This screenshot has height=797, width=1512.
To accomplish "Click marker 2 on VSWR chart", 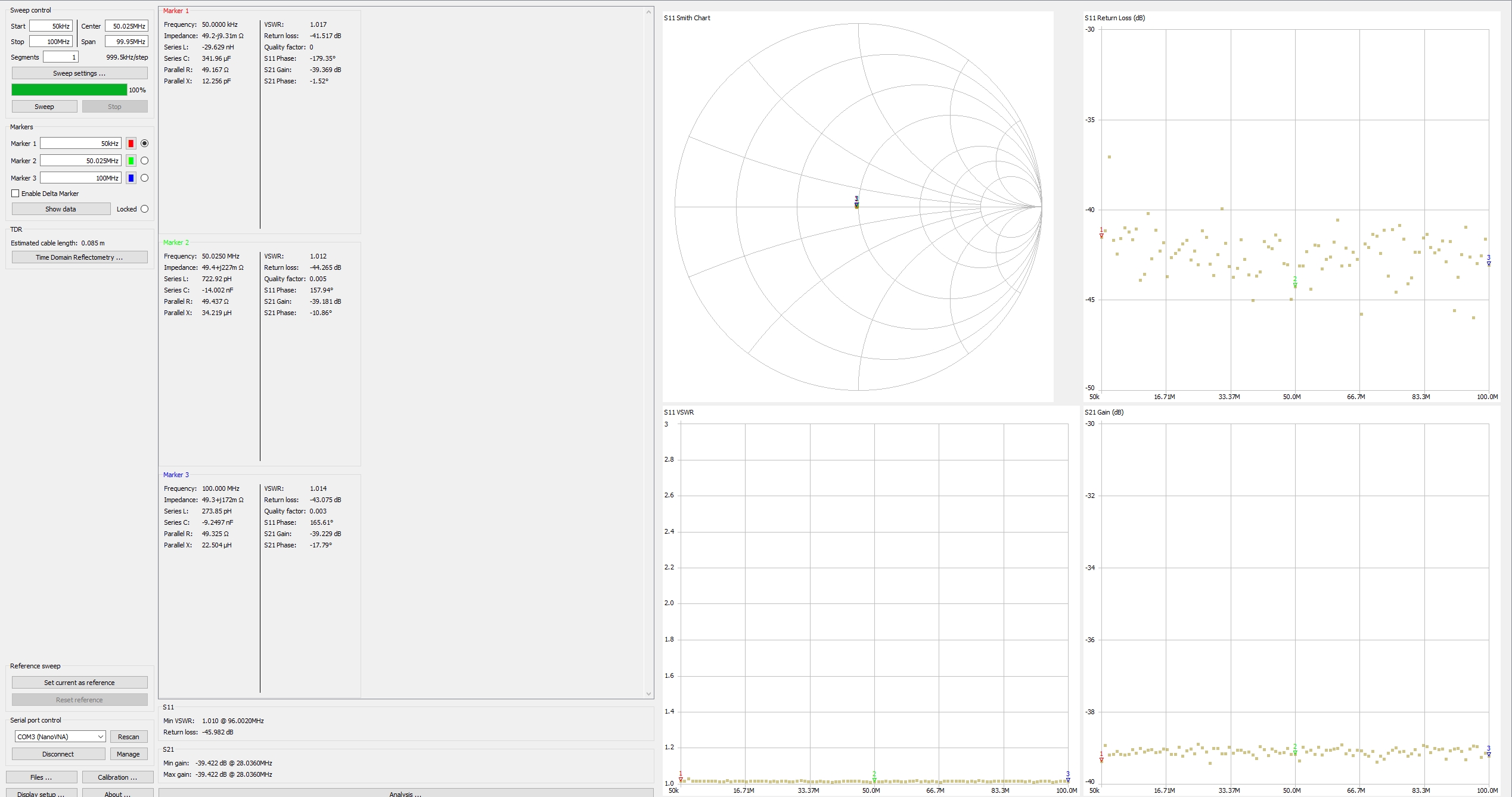I will 874,777.
